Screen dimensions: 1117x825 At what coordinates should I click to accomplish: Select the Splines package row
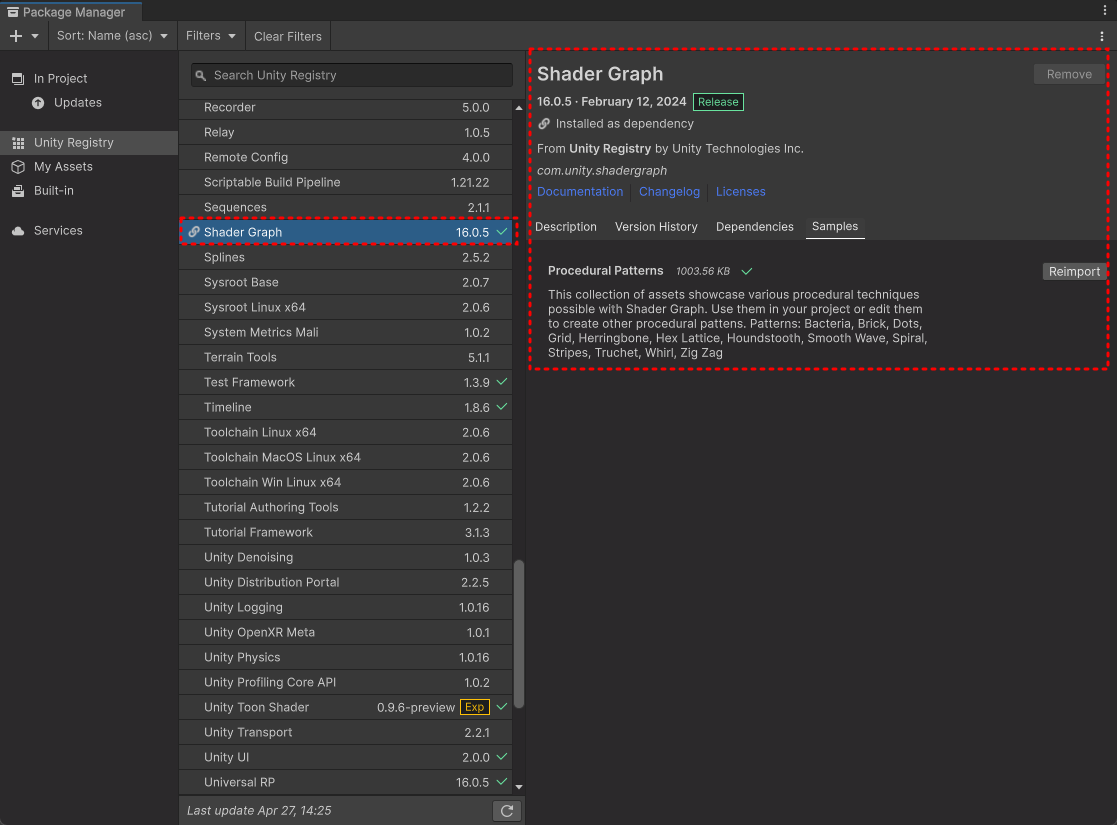[346, 257]
